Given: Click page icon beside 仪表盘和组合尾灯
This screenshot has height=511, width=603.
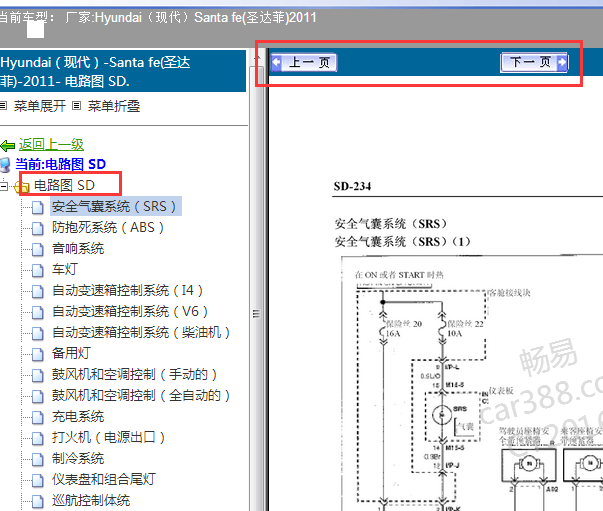Looking at the screenshot, I should pyautogui.click(x=37, y=480).
